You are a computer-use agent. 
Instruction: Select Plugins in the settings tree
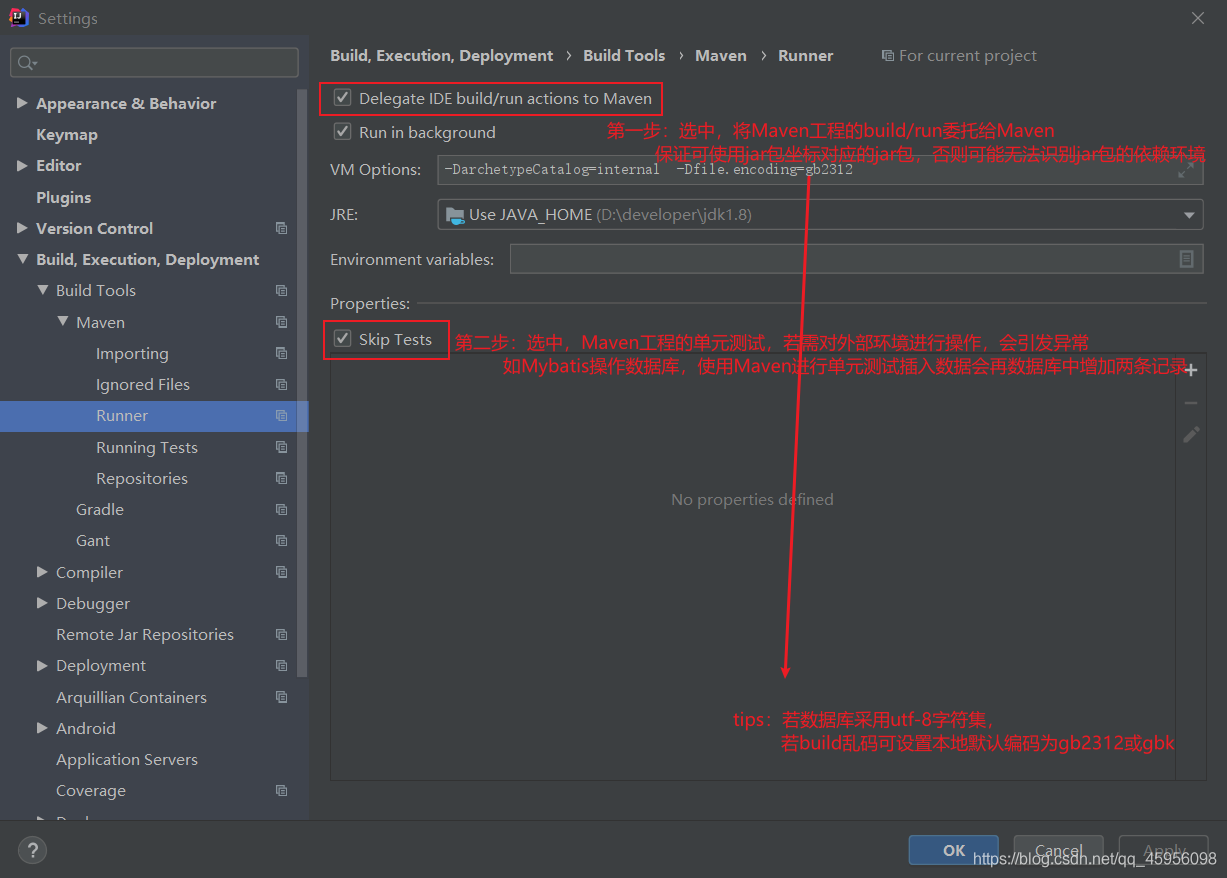click(64, 197)
